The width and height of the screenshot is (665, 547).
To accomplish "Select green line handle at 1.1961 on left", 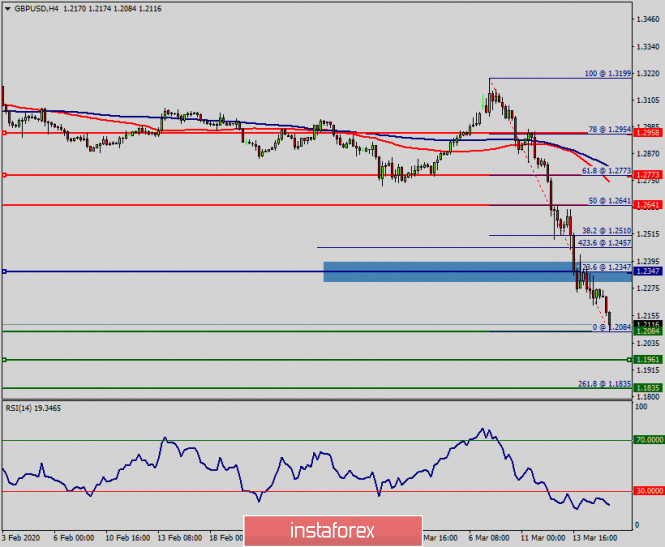I will pyautogui.click(x=4, y=359).
